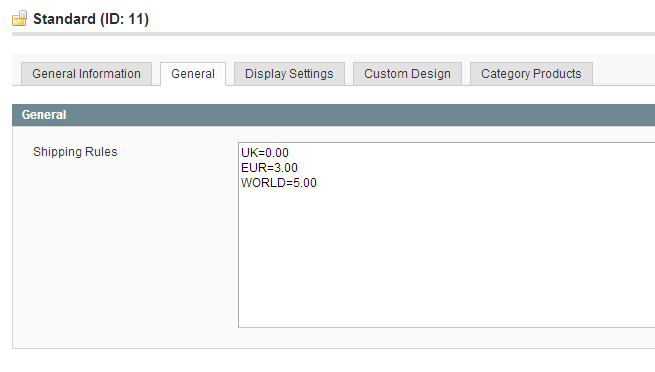Click the General heading text in header
Screen dimensions: 655x372
[x=44, y=115]
